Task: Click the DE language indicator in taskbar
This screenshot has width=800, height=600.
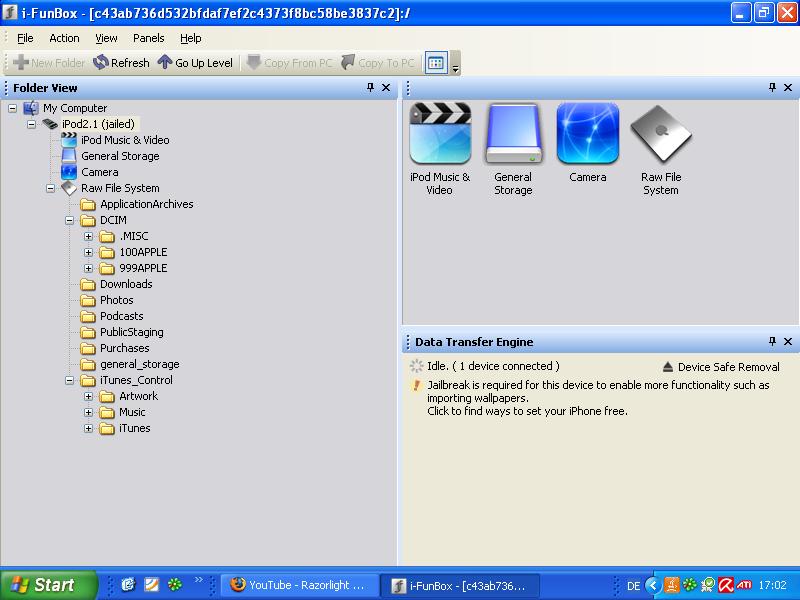Action: pos(633,586)
